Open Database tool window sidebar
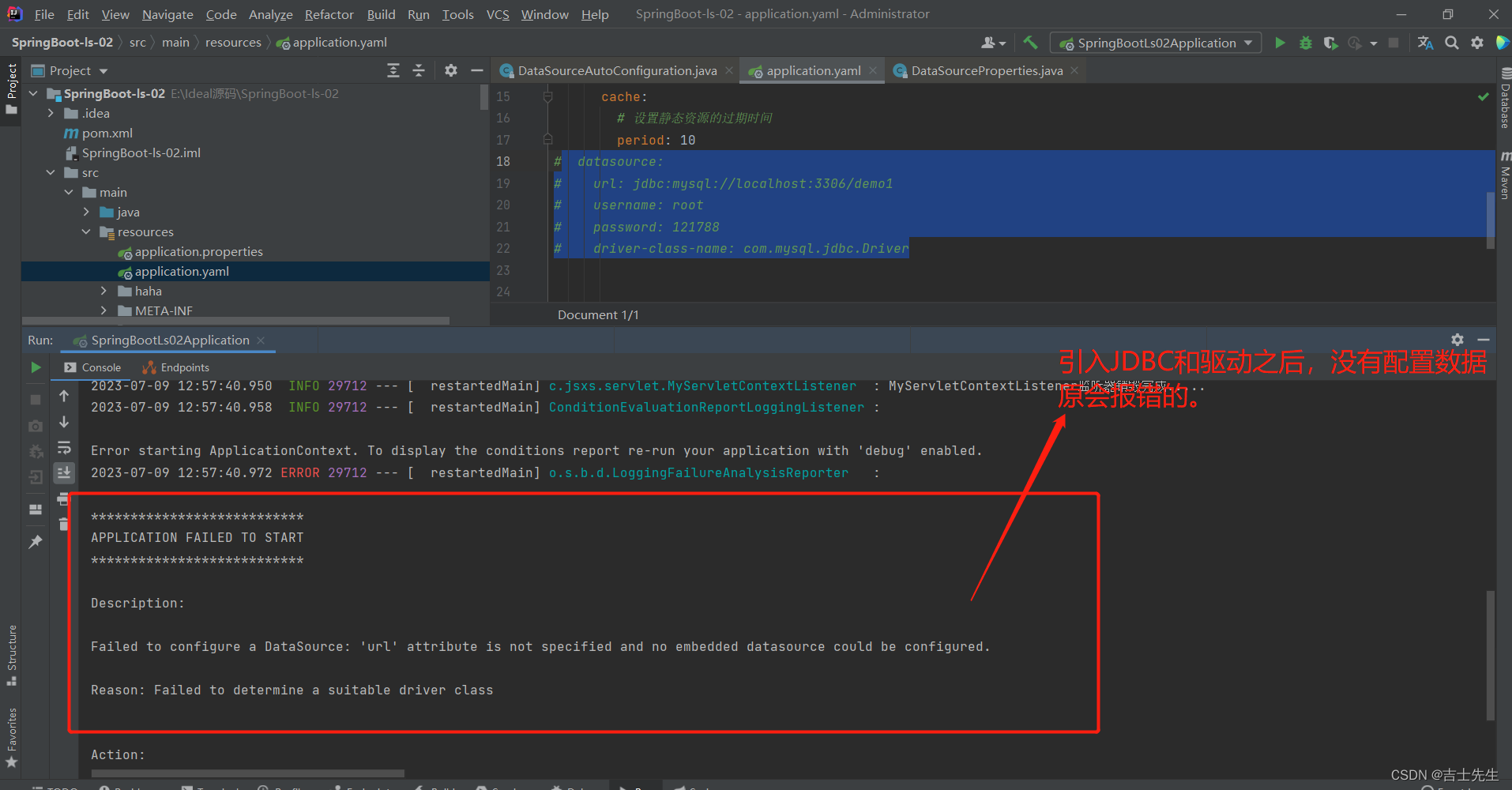This screenshot has height=790, width=1512. click(1505, 100)
